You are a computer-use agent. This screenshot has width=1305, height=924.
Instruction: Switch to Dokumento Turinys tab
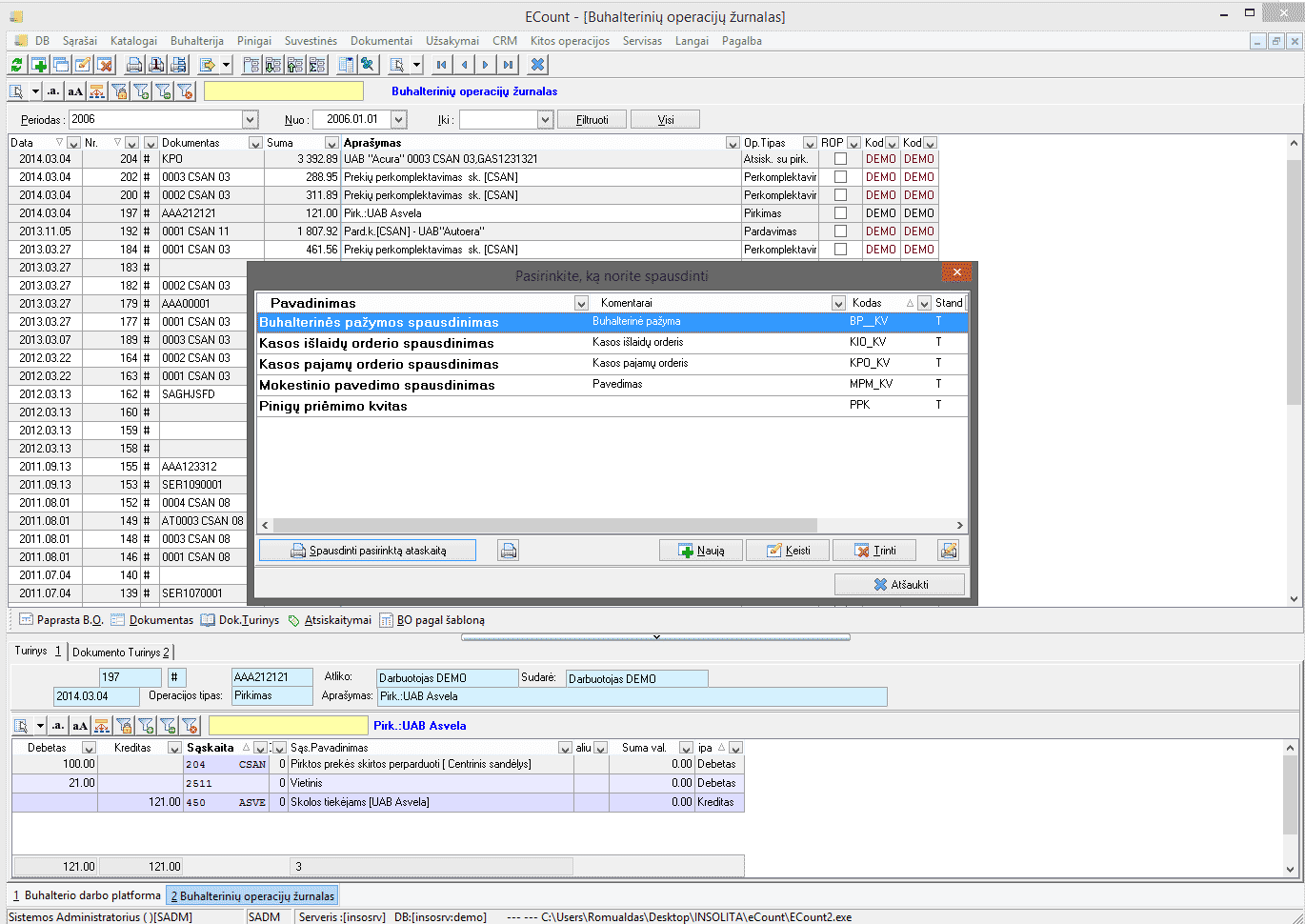click(x=121, y=653)
